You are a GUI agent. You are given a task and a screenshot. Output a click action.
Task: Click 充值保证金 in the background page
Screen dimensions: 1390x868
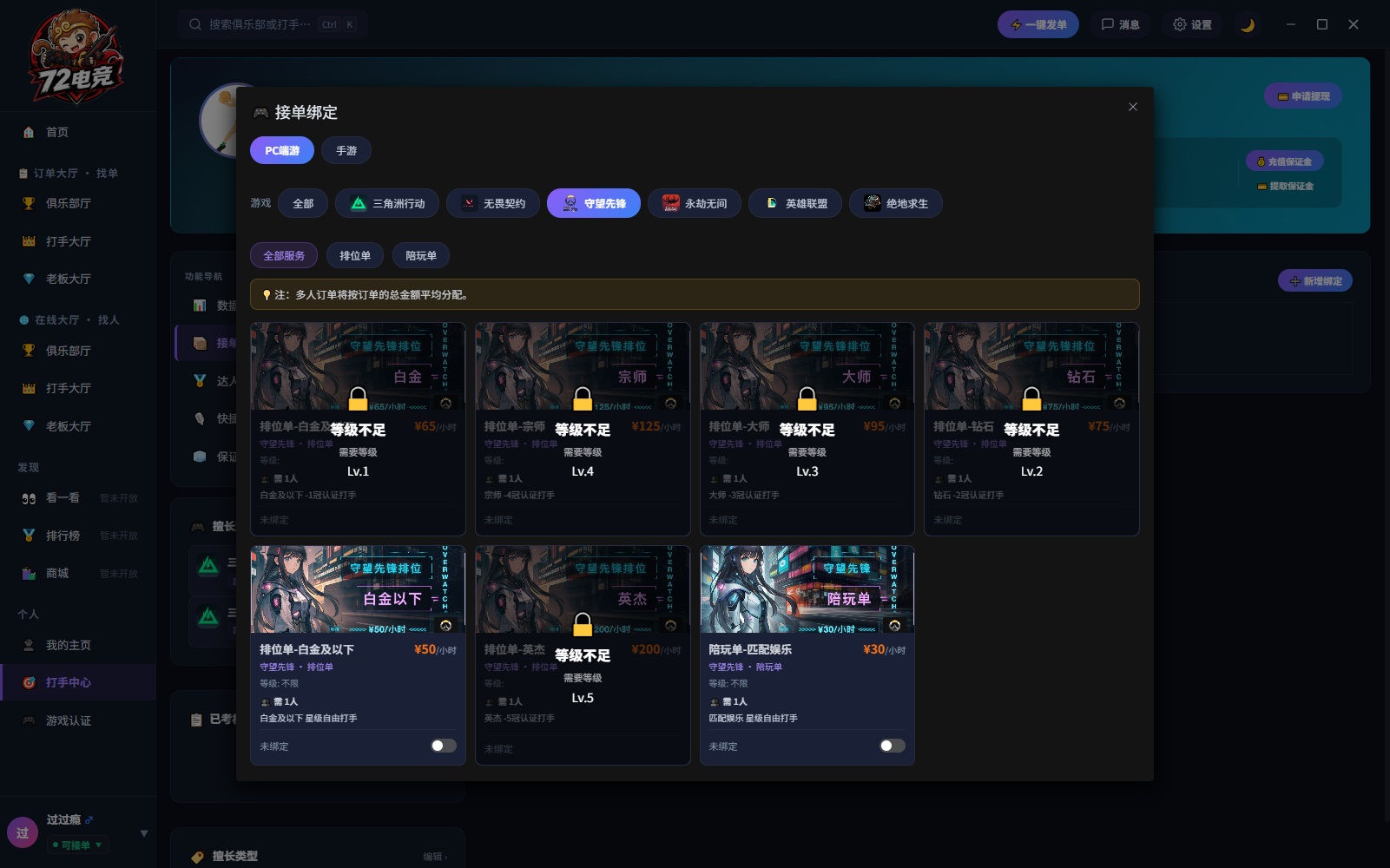point(1285,161)
